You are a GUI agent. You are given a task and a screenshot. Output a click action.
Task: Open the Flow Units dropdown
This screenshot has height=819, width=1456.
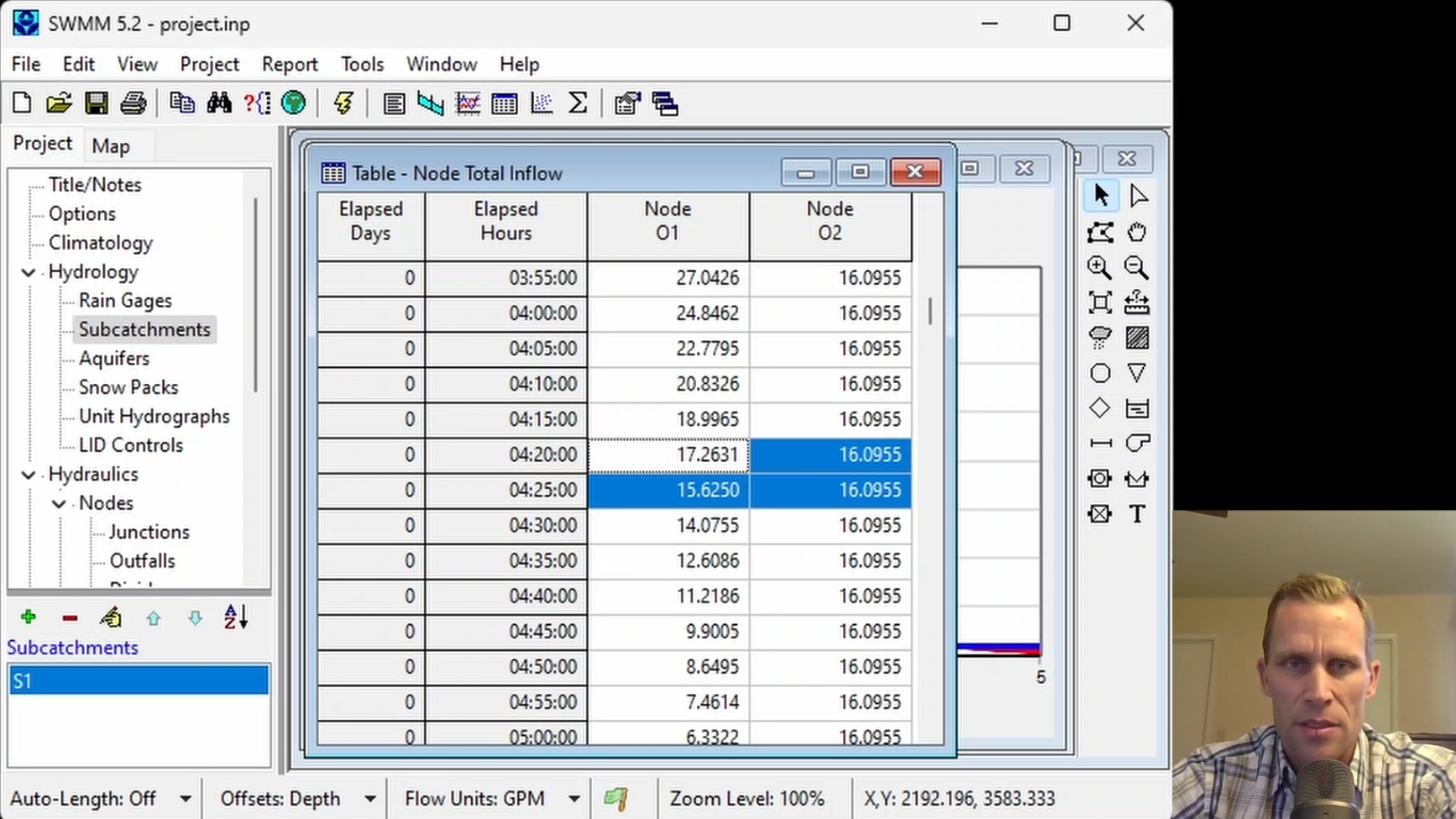[x=574, y=799]
